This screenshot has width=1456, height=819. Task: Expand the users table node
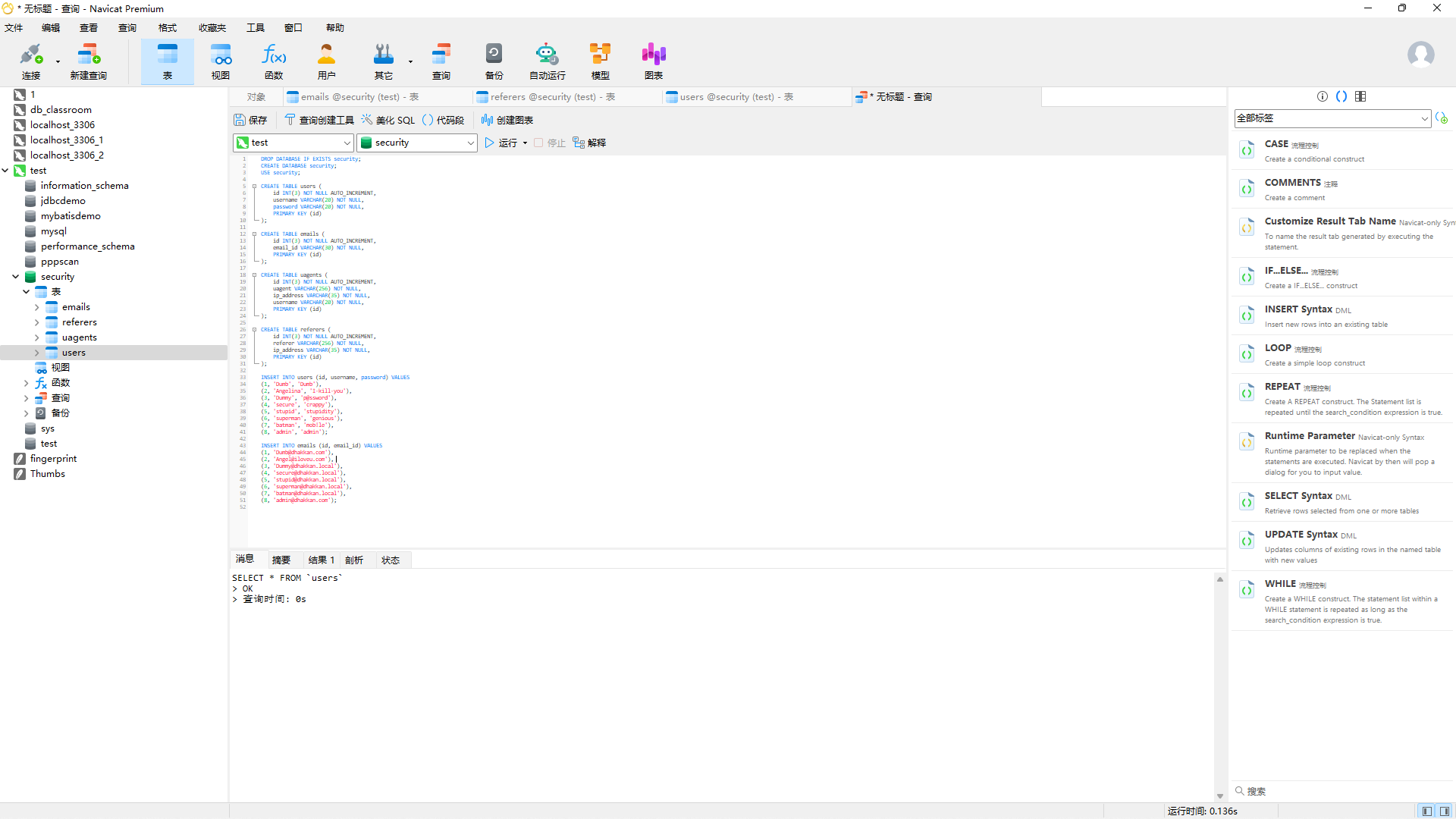36,353
